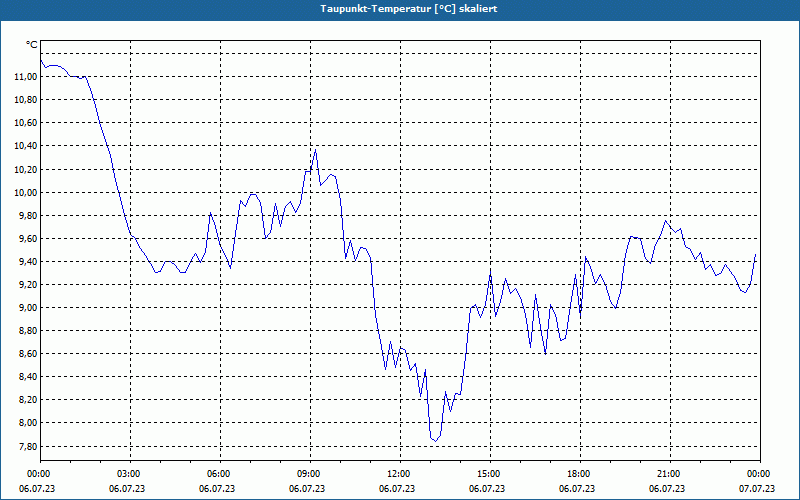Select the 06.07.23 date under 21:00
The width and height of the screenshot is (800, 500).
[x=667, y=489]
